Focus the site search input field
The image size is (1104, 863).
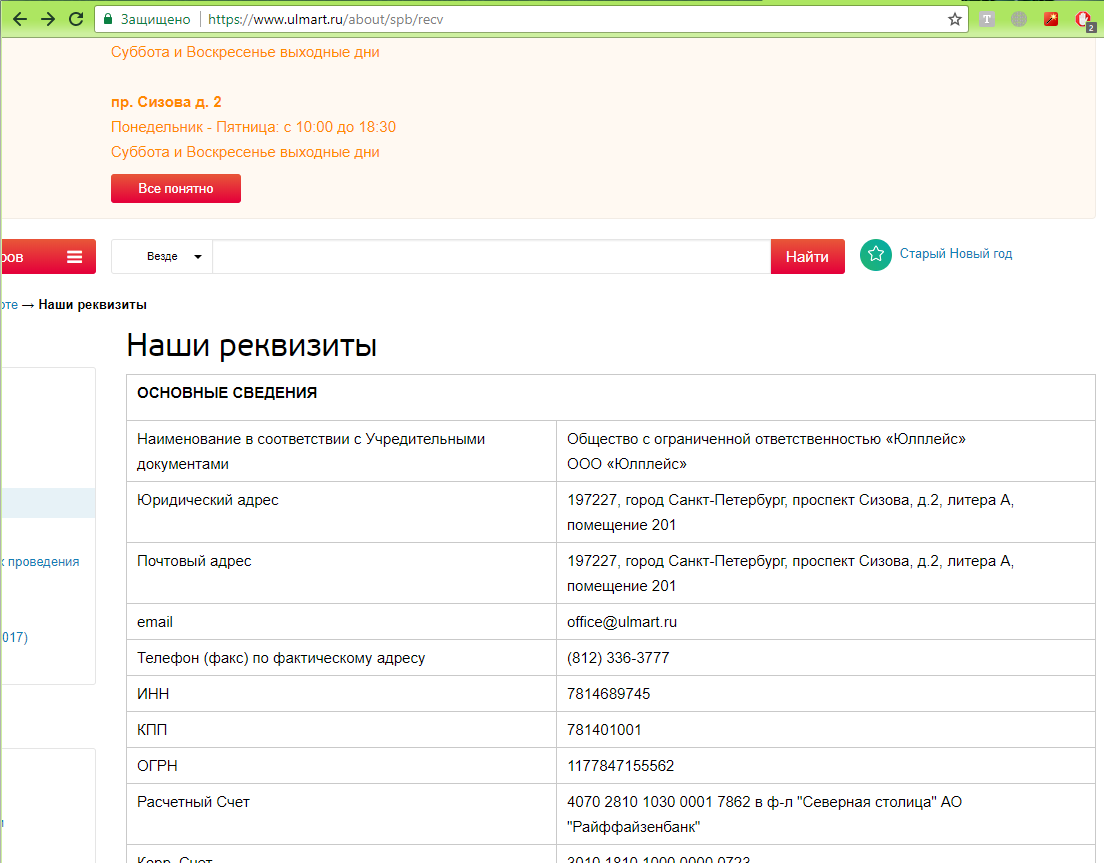click(x=491, y=256)
